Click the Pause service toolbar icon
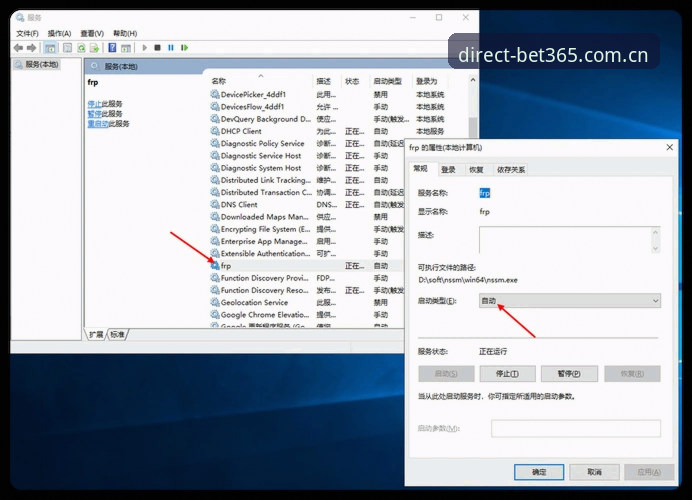 click(171, 48)
